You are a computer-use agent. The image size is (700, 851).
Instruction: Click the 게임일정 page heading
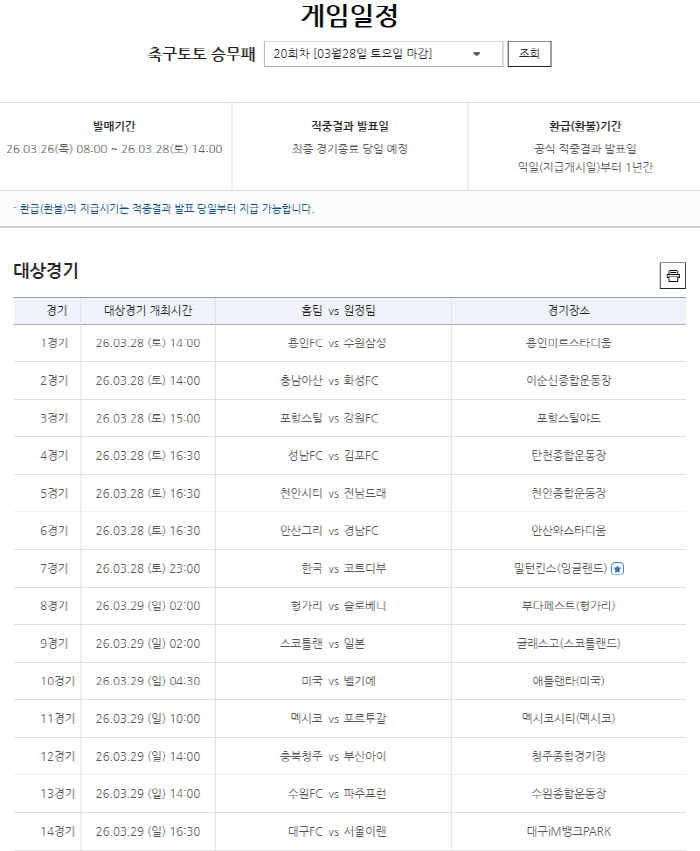[x=350, y=16]
